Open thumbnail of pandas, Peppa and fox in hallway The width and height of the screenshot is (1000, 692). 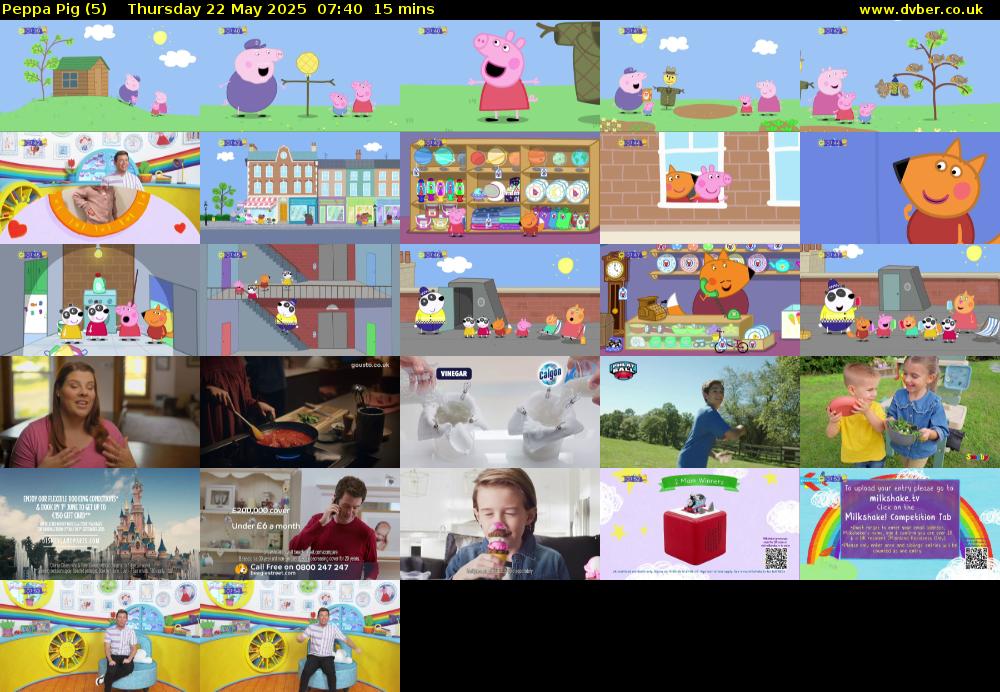[x=100, y=300]
